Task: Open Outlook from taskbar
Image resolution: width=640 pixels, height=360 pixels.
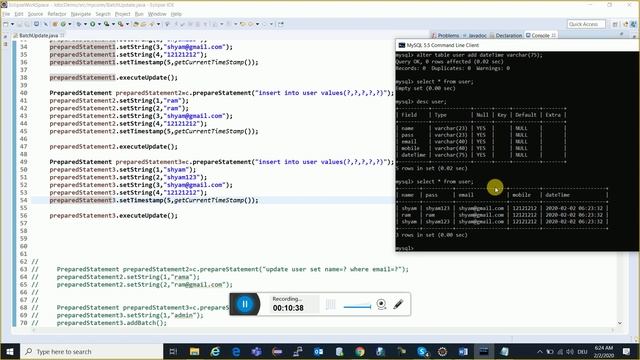Action: point(318,351)
